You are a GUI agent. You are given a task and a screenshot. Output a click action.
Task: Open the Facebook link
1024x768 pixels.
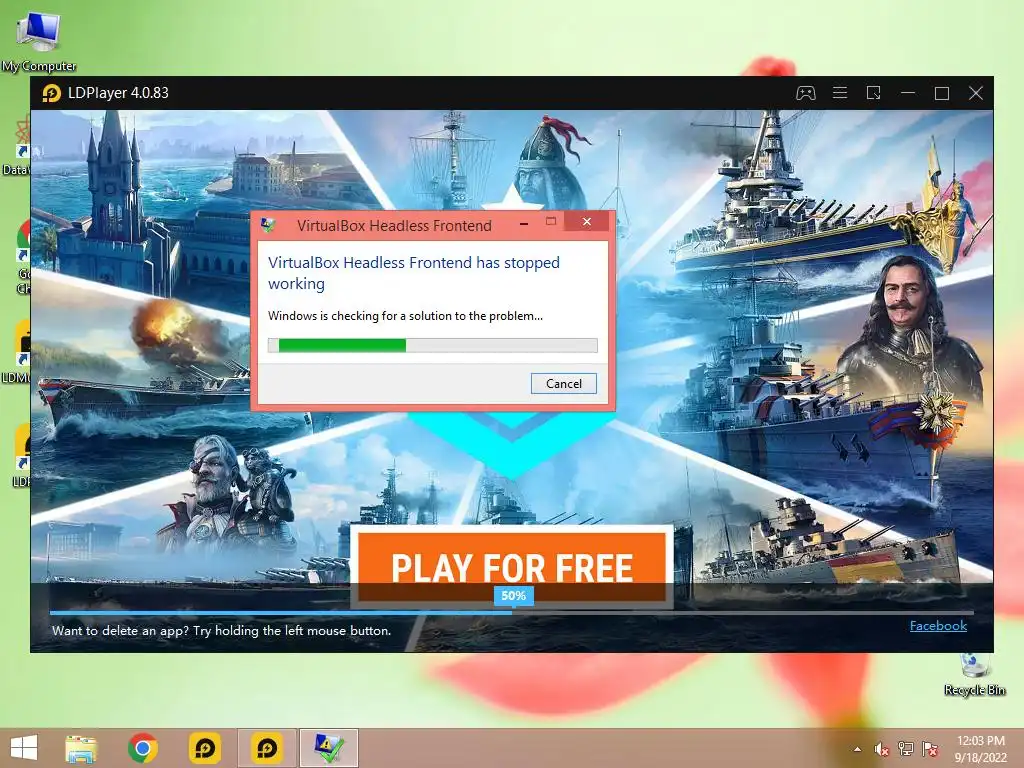938,626
